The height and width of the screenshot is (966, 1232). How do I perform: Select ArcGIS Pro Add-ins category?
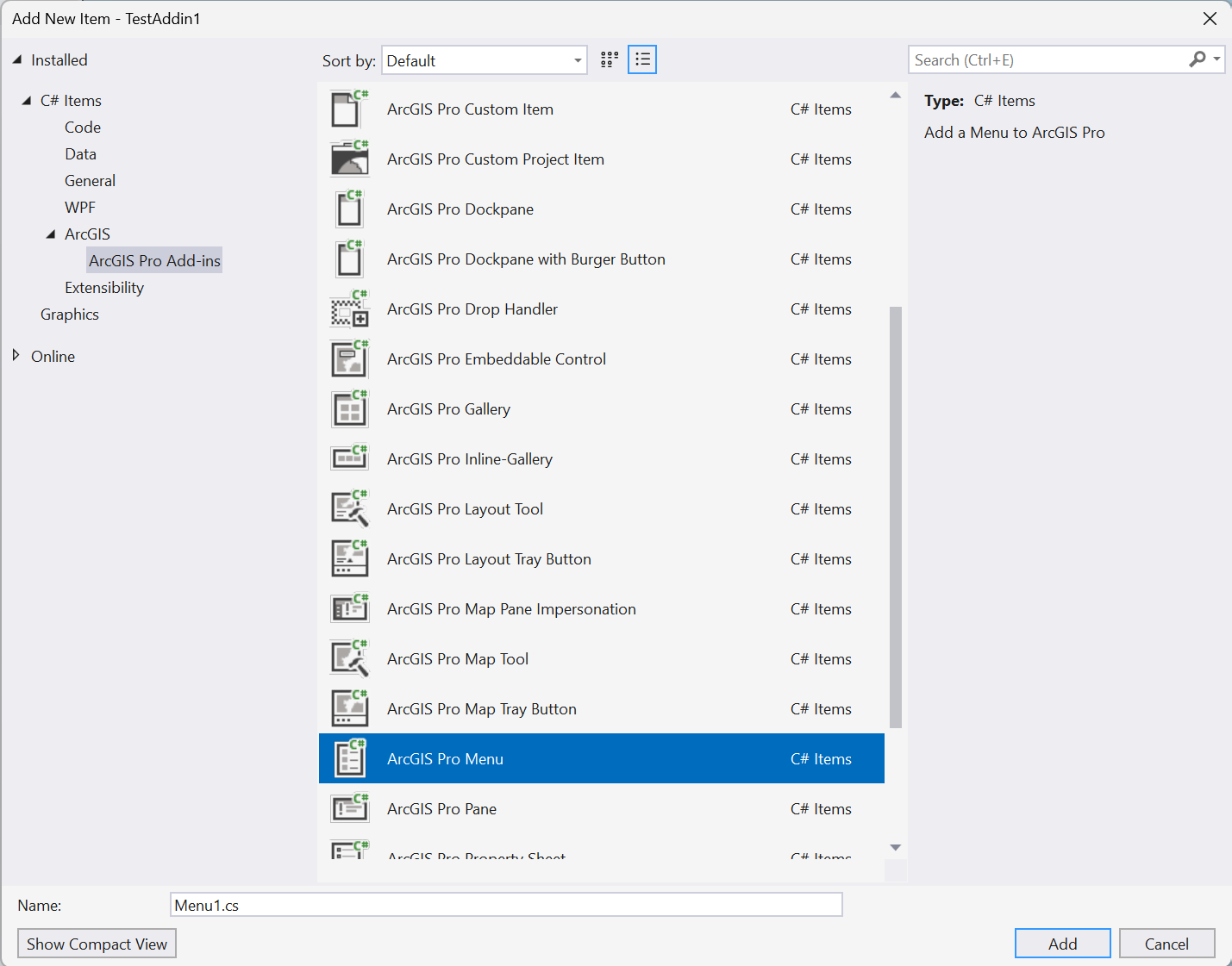click(154, 260)
